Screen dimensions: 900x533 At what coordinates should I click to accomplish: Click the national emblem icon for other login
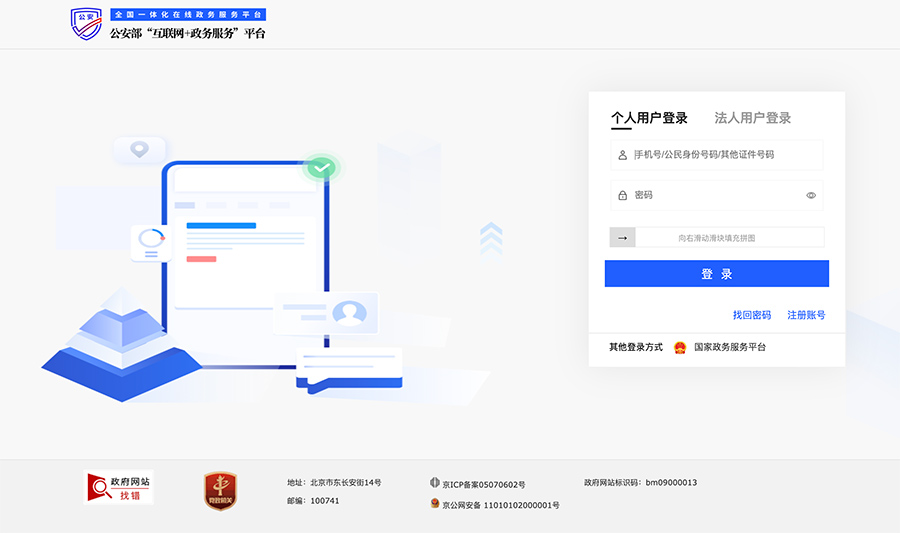coord(680,347)
